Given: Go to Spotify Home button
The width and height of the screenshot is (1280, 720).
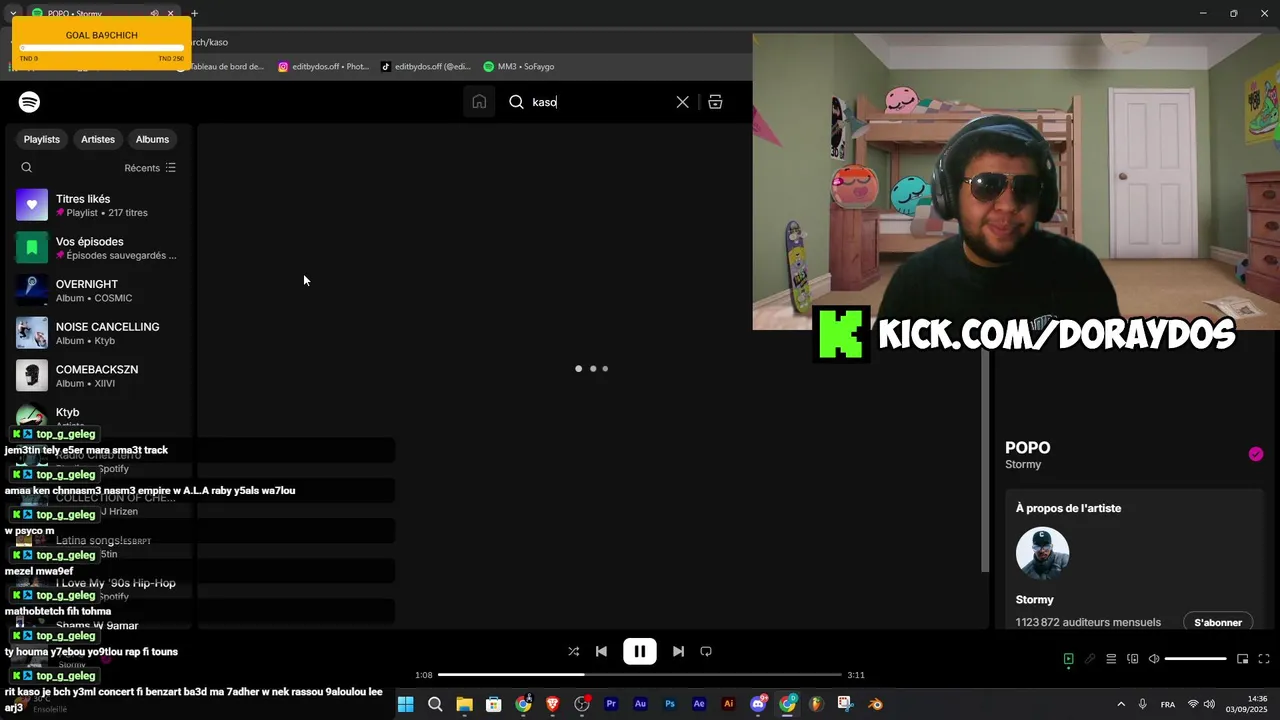Looking at the screenshot, I should 479,102.
